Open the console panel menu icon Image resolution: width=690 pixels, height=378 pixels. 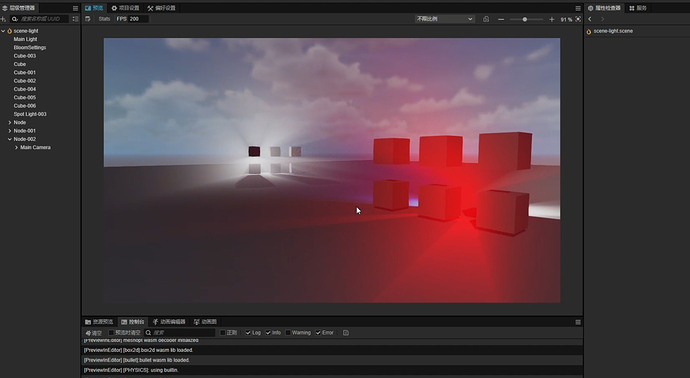tap(578, 322)
